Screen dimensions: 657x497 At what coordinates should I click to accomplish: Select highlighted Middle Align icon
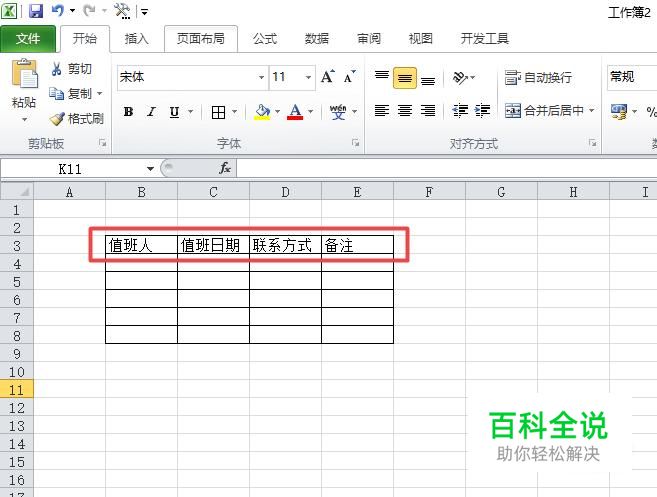tap(405, 78)
